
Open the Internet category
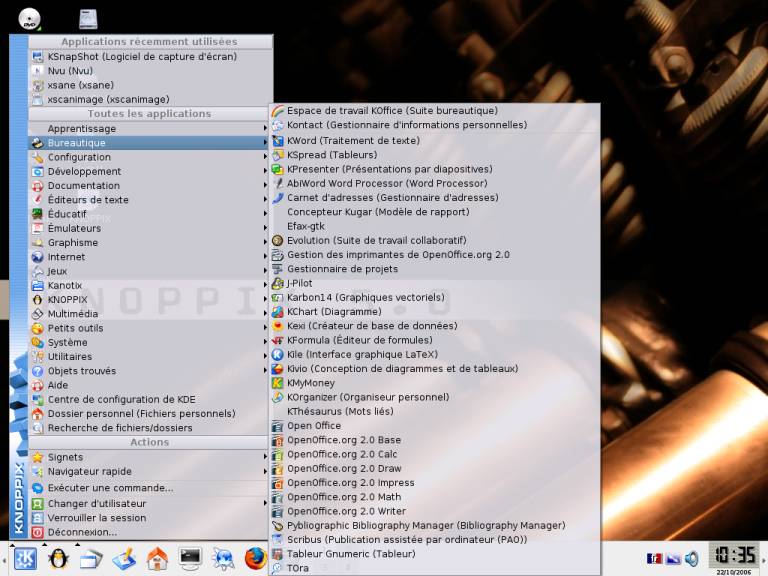(149, 257)
